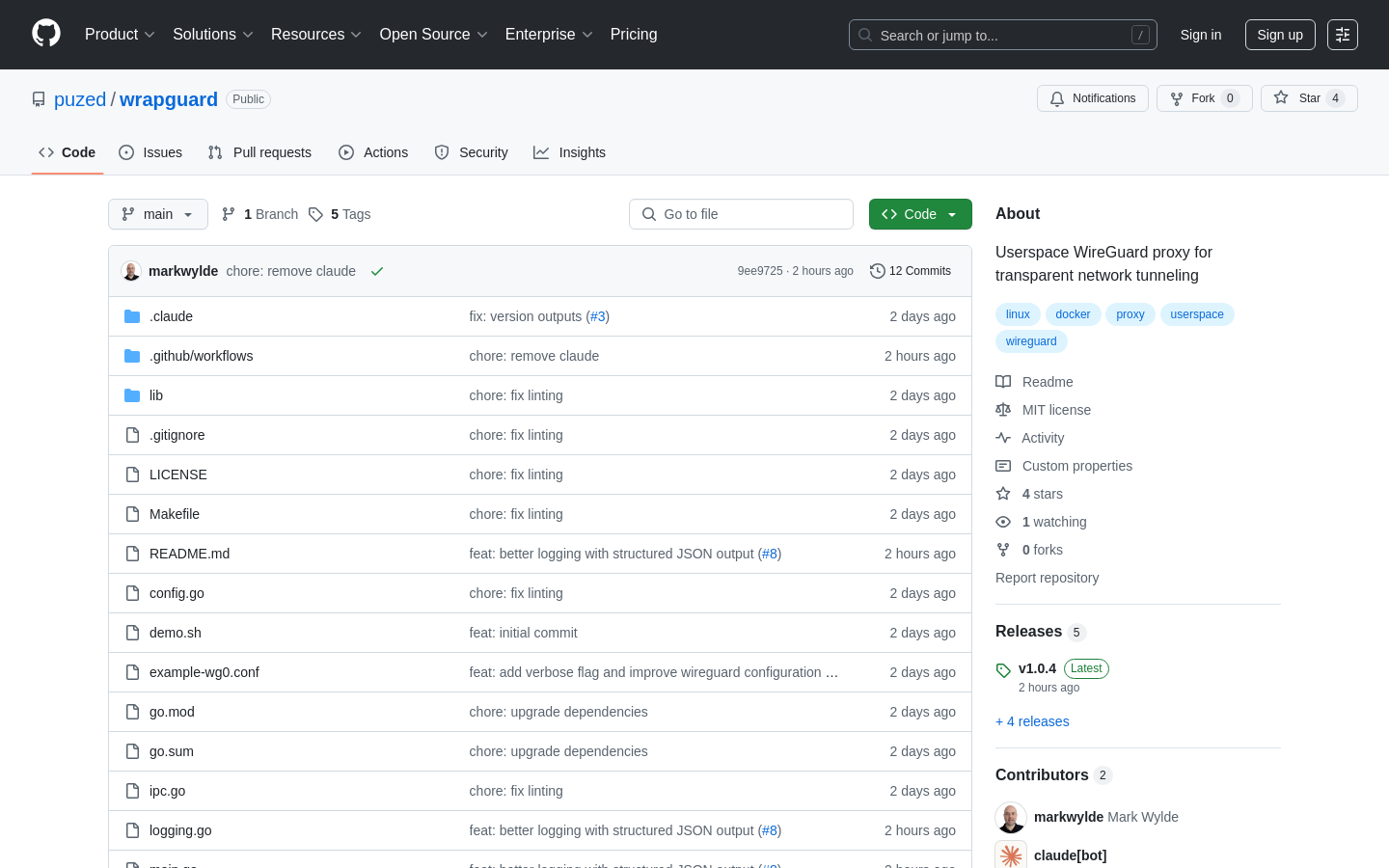The height and width of the screenshot is (868, 1389).
Task: Click the wireguard topic tag
Action: pyautogui.click(x=1031, y=341)
